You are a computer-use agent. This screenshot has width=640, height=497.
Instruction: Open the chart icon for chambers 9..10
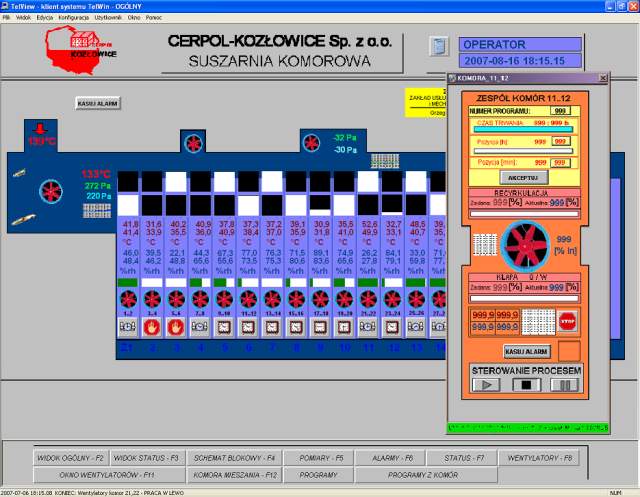(x=224, y=327)
